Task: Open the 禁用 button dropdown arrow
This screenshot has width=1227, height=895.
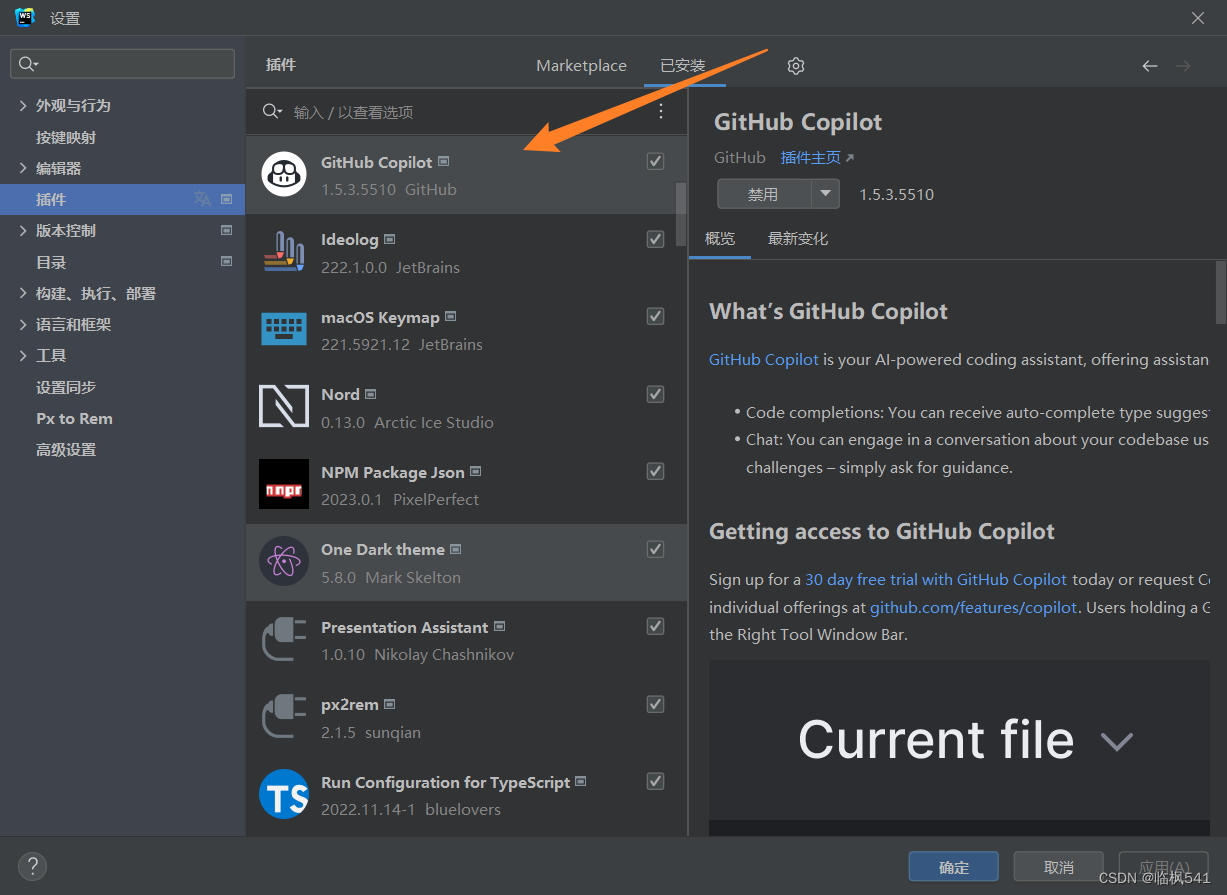Action: tap(825, 194)
